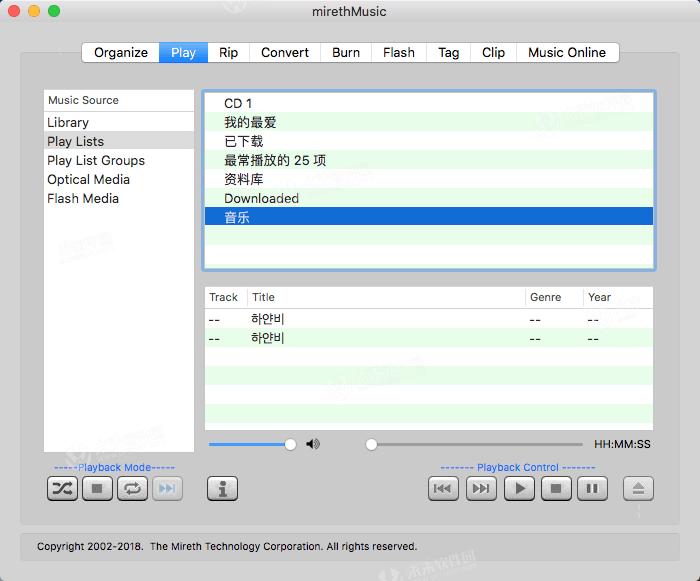Select the Downloaded playlist
This screenshot has width=700, height=581.
click(261, 198)
